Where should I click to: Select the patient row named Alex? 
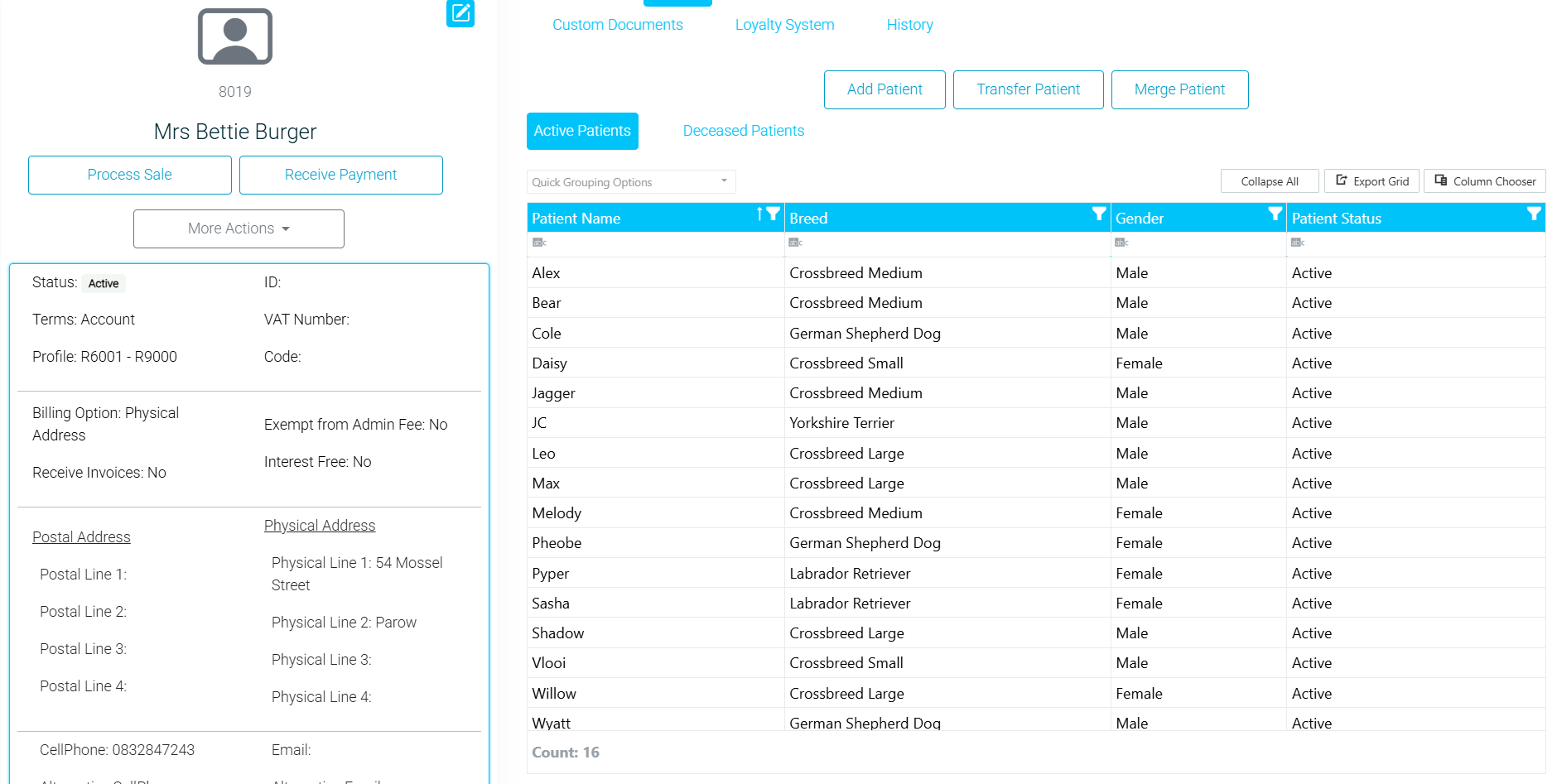click(1036, 273)
